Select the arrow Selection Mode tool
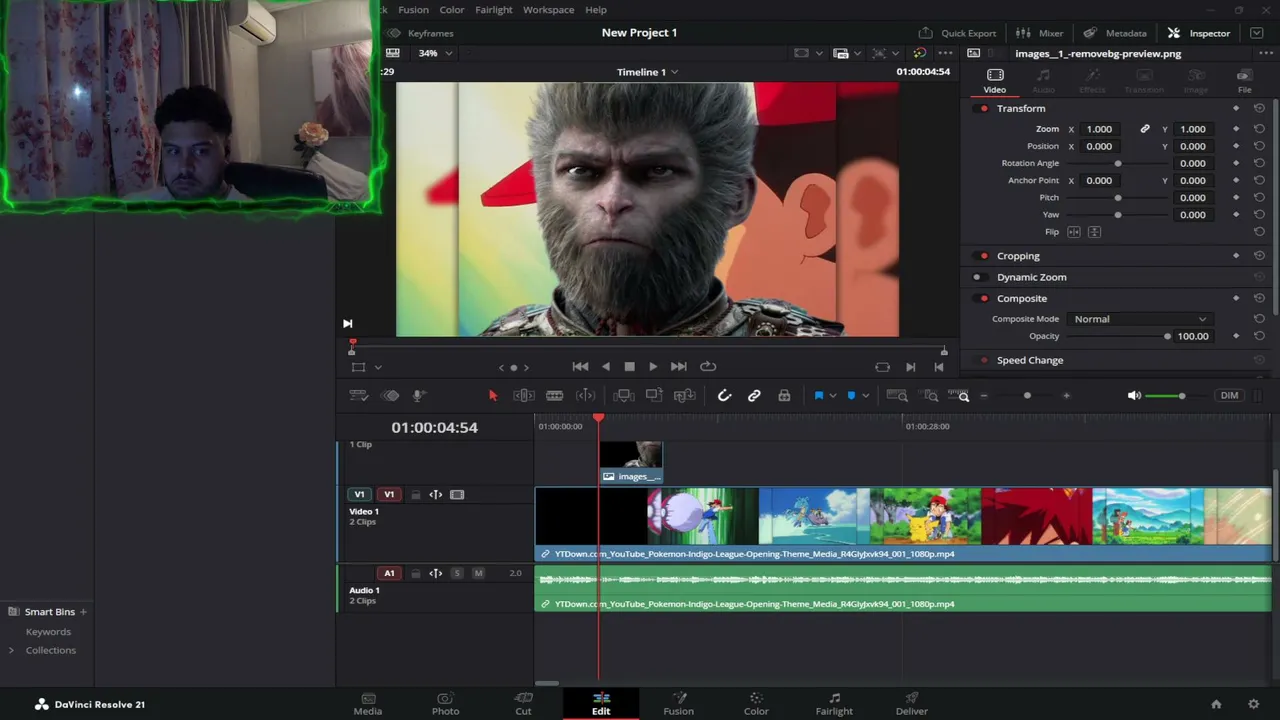1280x720 pixels. [492, 396]
